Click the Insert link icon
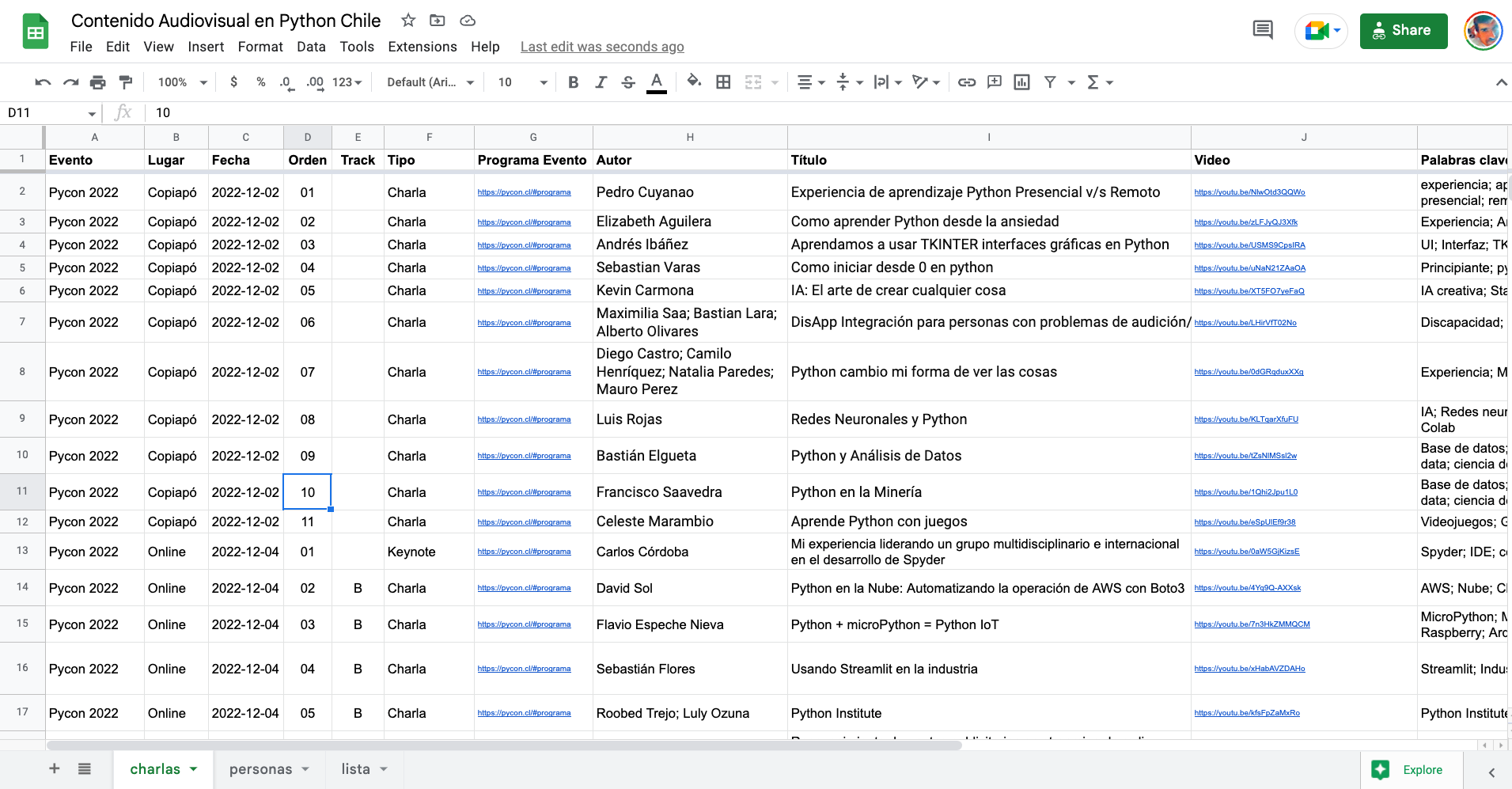This screenshot has width=1512, height=789. click(x=967, y=82)
